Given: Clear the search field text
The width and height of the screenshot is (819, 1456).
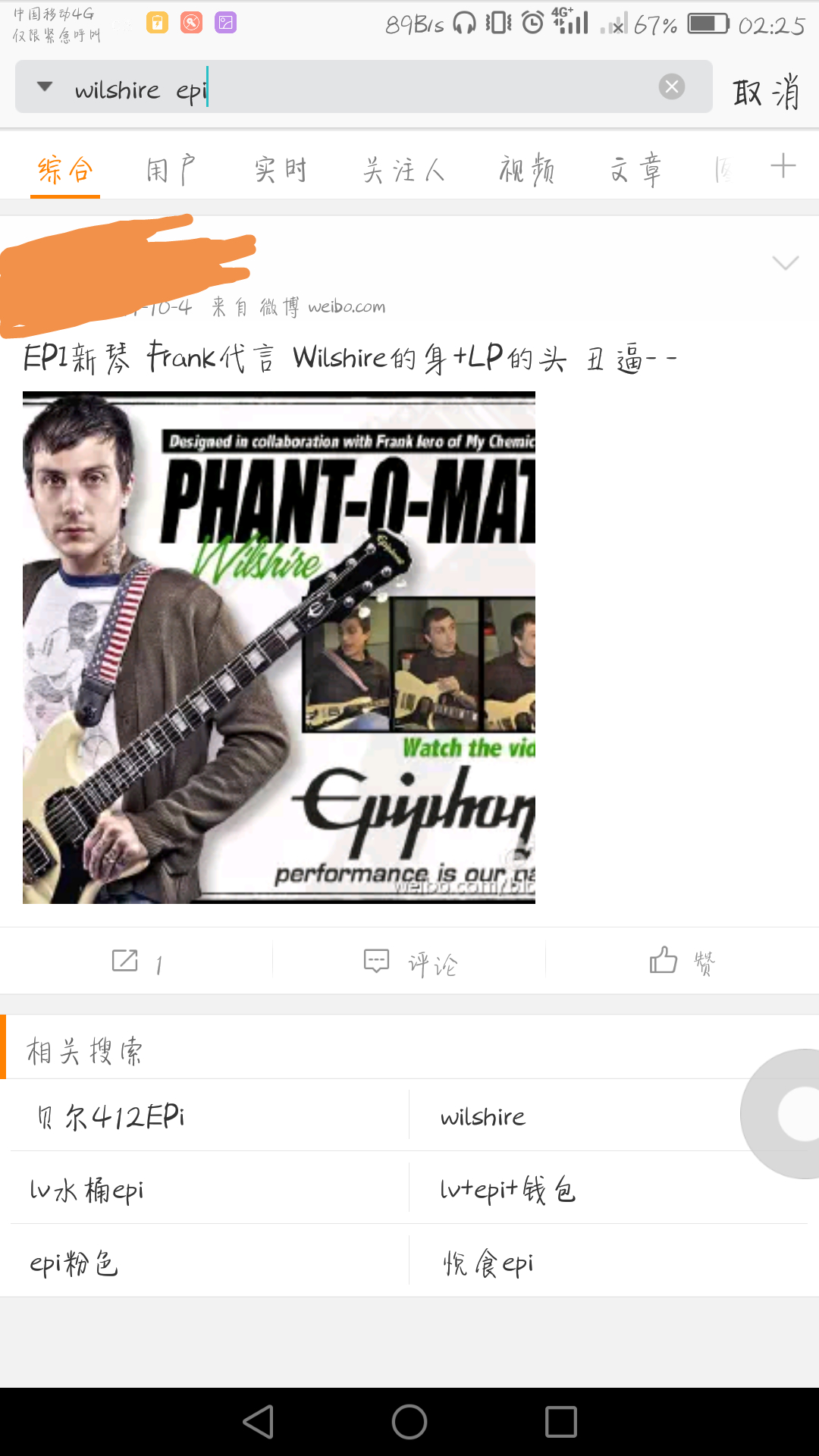Looking at the screenshot, I should tap(671, 87).
